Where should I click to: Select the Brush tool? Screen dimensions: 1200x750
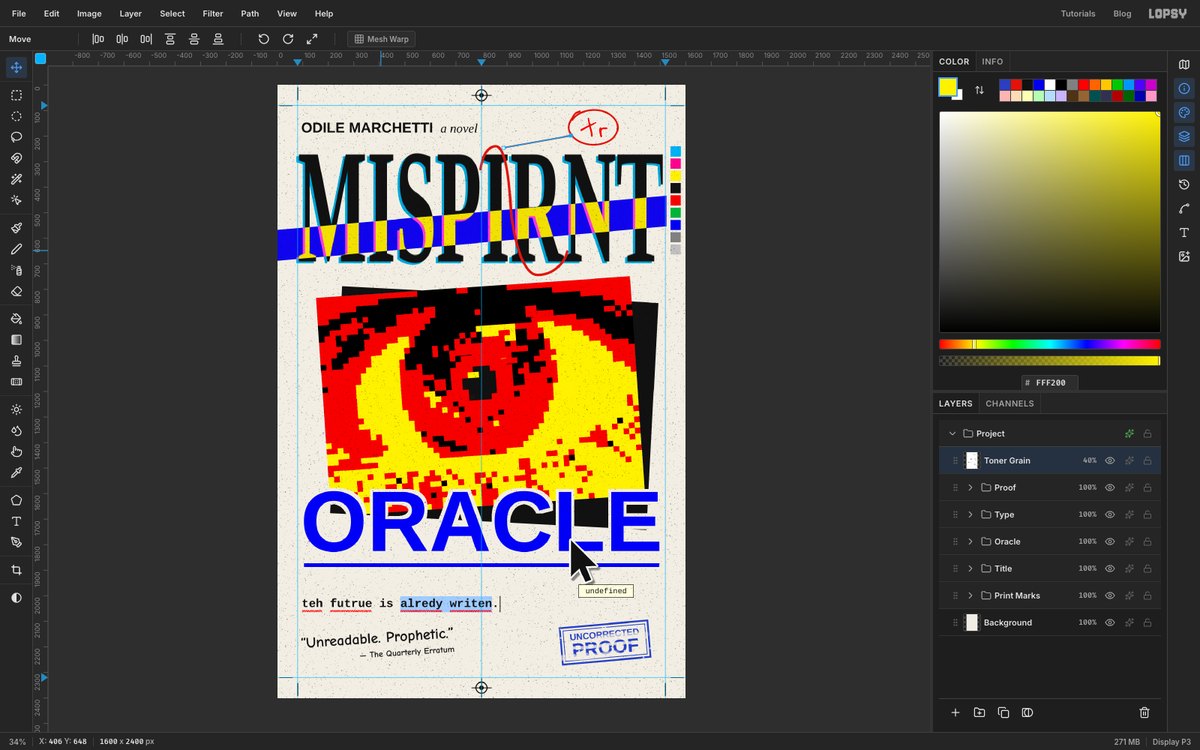[x=16, y=228]
